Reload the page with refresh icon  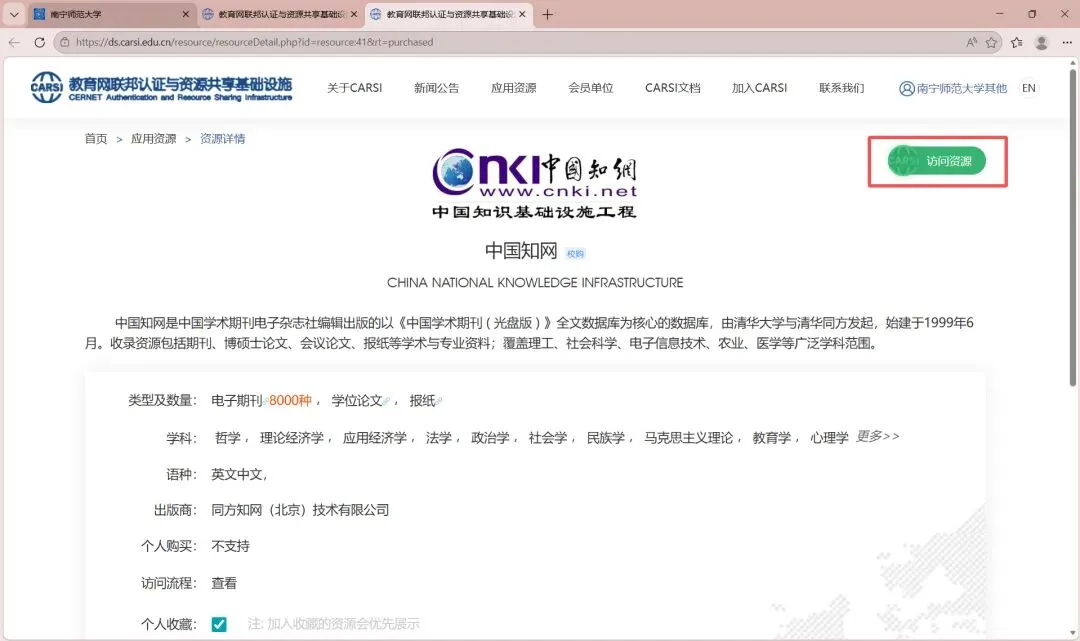point(39,43)
